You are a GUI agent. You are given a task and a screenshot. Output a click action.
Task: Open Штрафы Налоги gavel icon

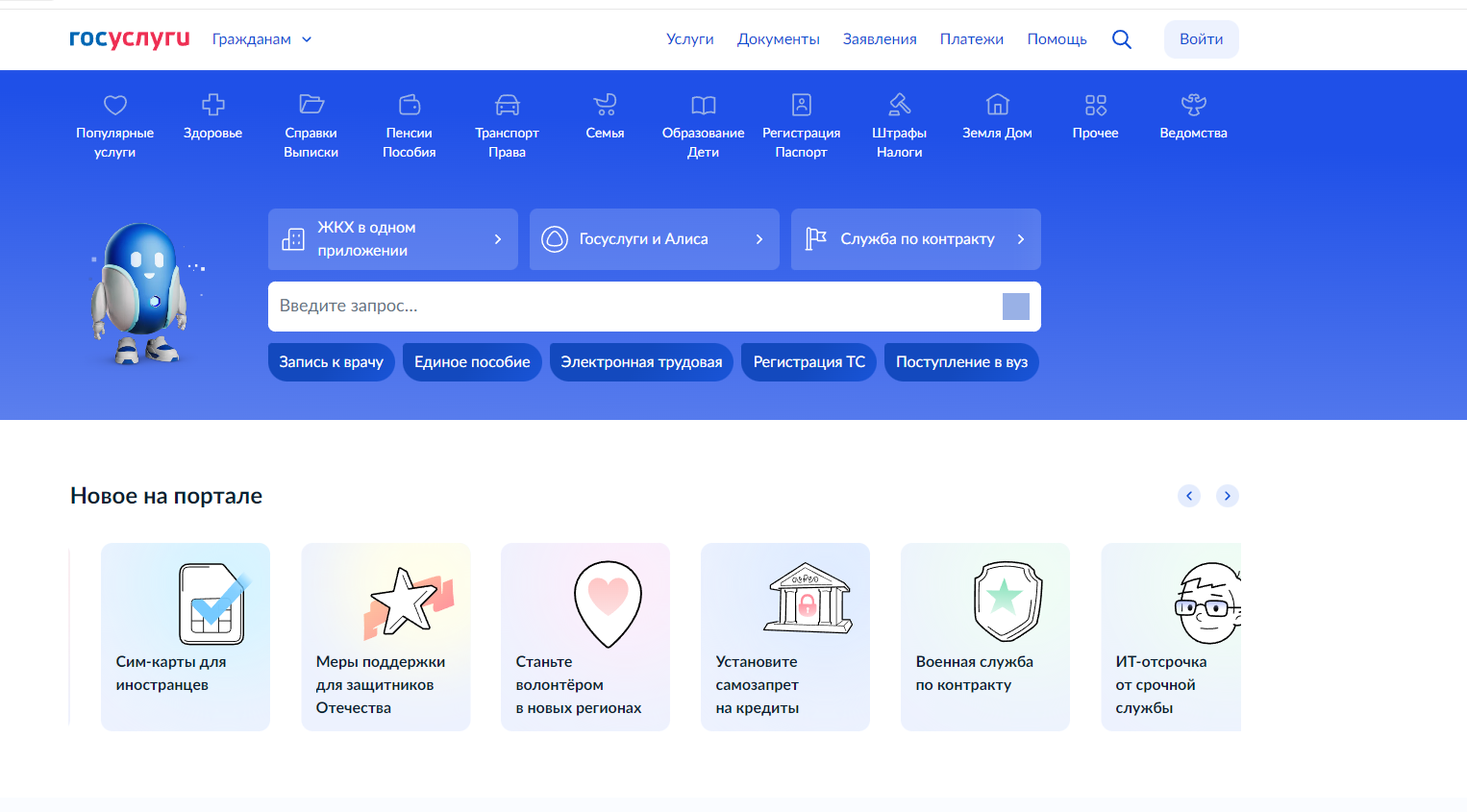click(x=900, y=104)
